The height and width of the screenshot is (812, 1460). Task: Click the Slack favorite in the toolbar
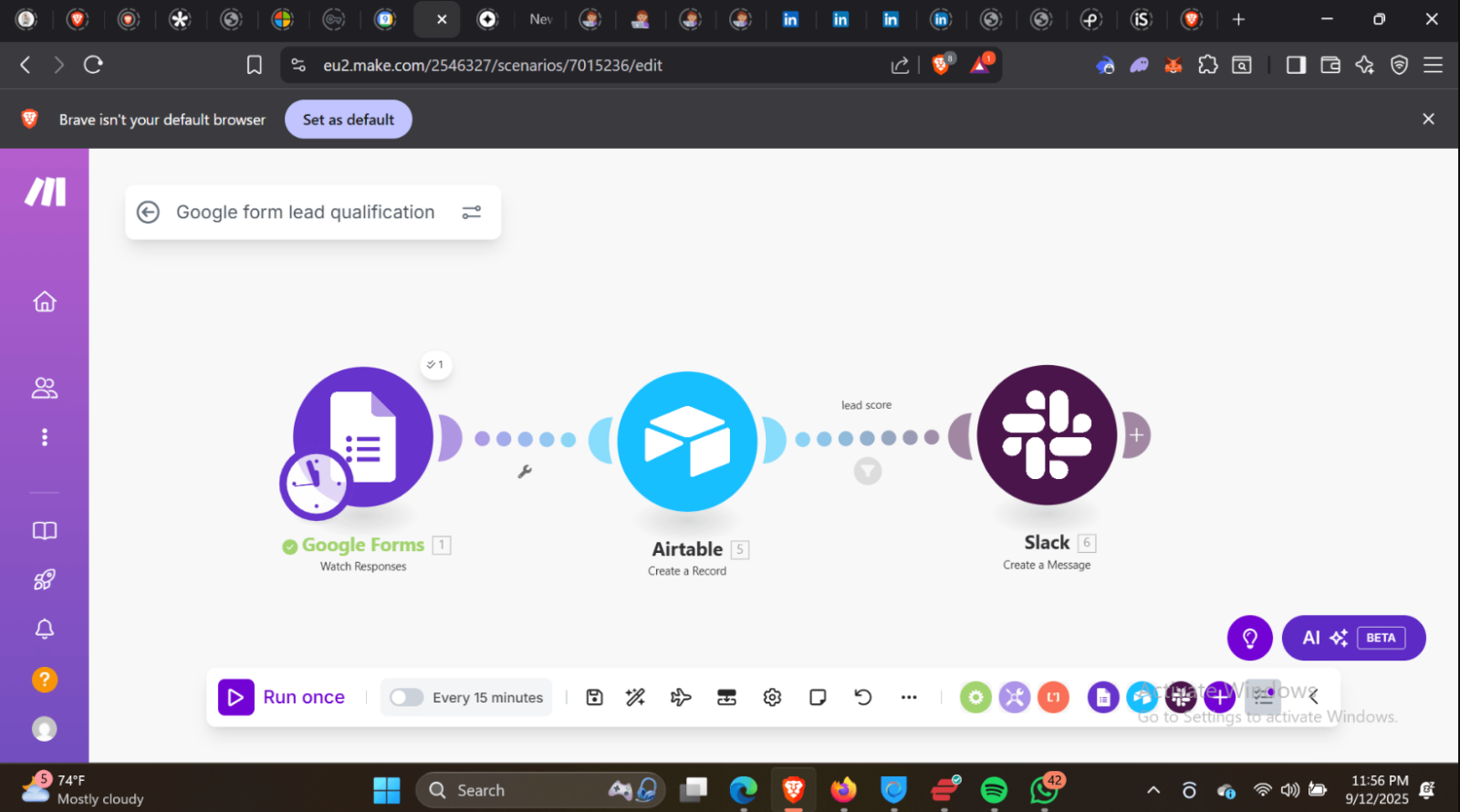coord(1181,698)
